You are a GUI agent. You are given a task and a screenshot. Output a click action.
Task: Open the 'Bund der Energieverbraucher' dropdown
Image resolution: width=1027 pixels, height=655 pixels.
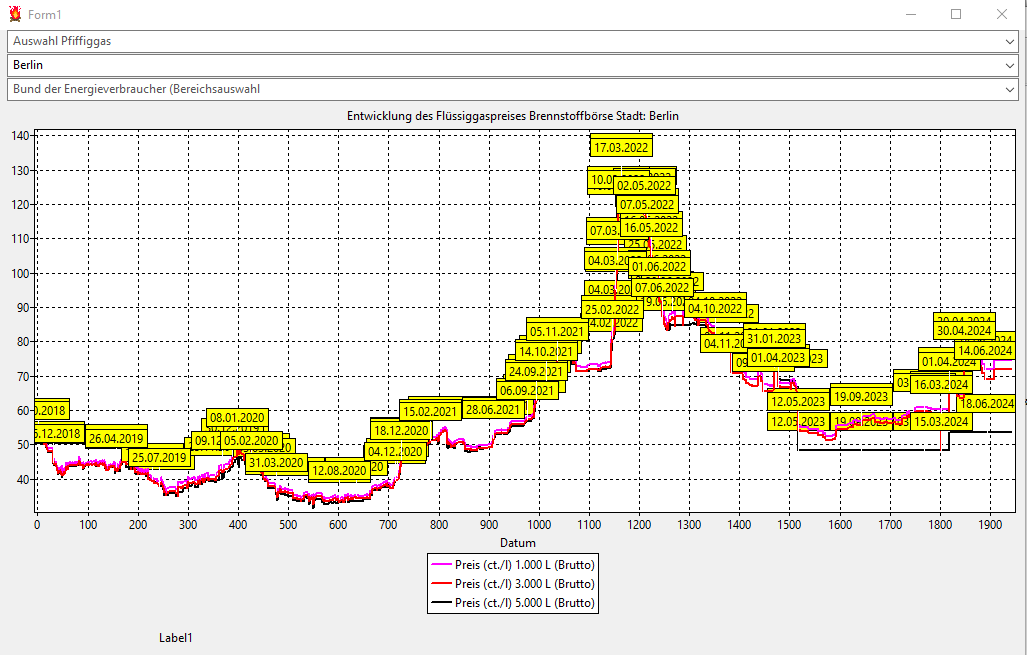tap(513, 90)
